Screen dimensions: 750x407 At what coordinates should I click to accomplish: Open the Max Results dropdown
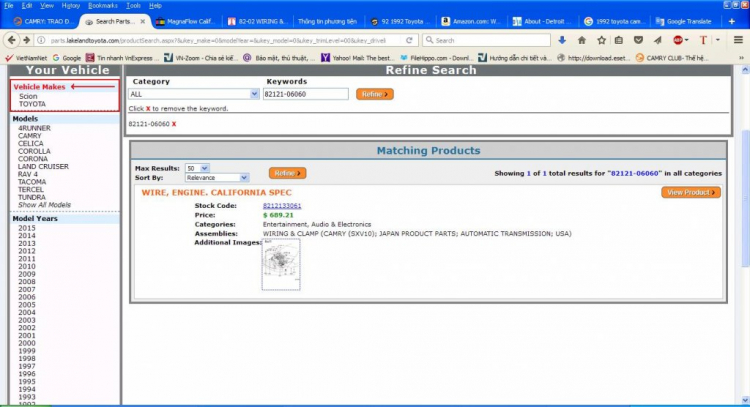point(197,168)
